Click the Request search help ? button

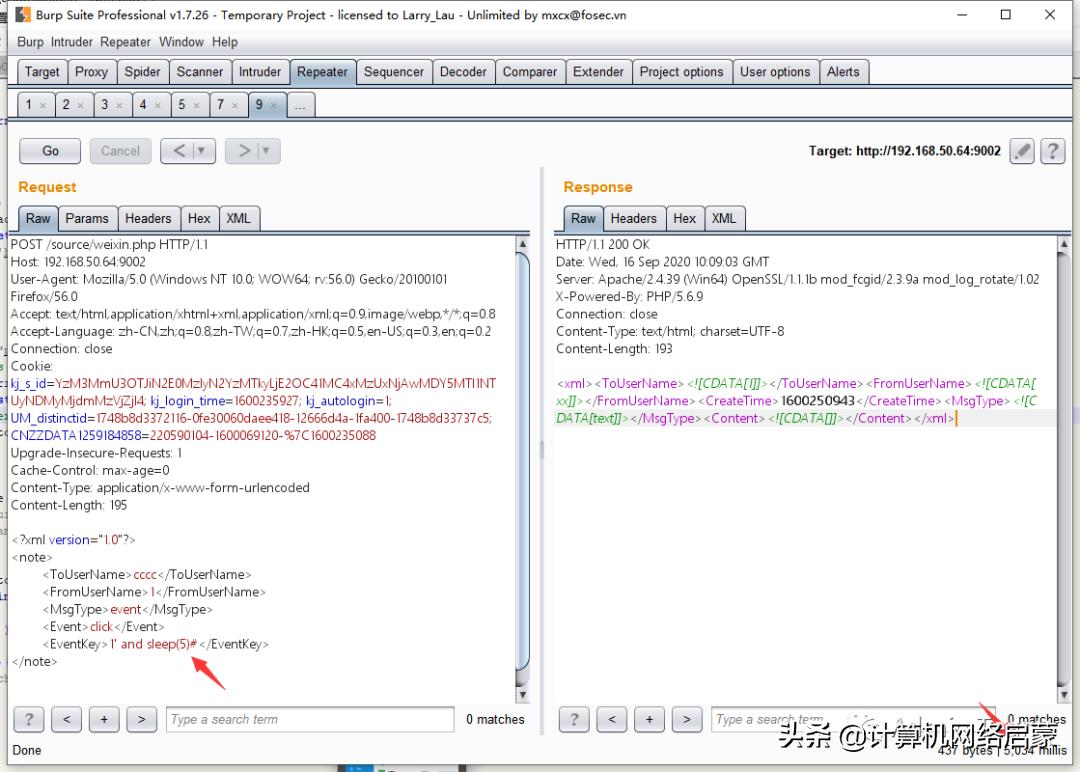(29, 720)
